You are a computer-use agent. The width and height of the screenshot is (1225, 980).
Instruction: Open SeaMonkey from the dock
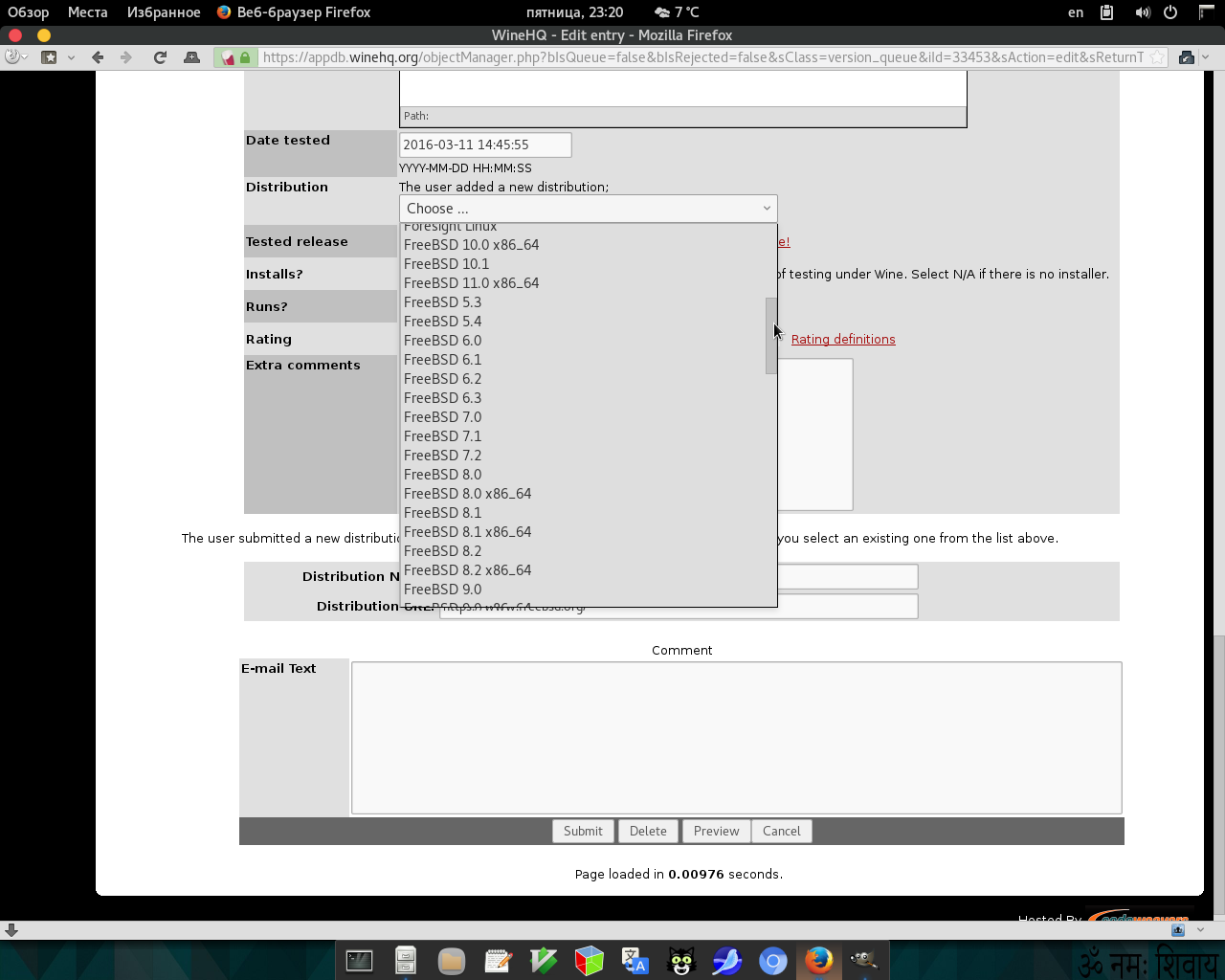point(727,960)
